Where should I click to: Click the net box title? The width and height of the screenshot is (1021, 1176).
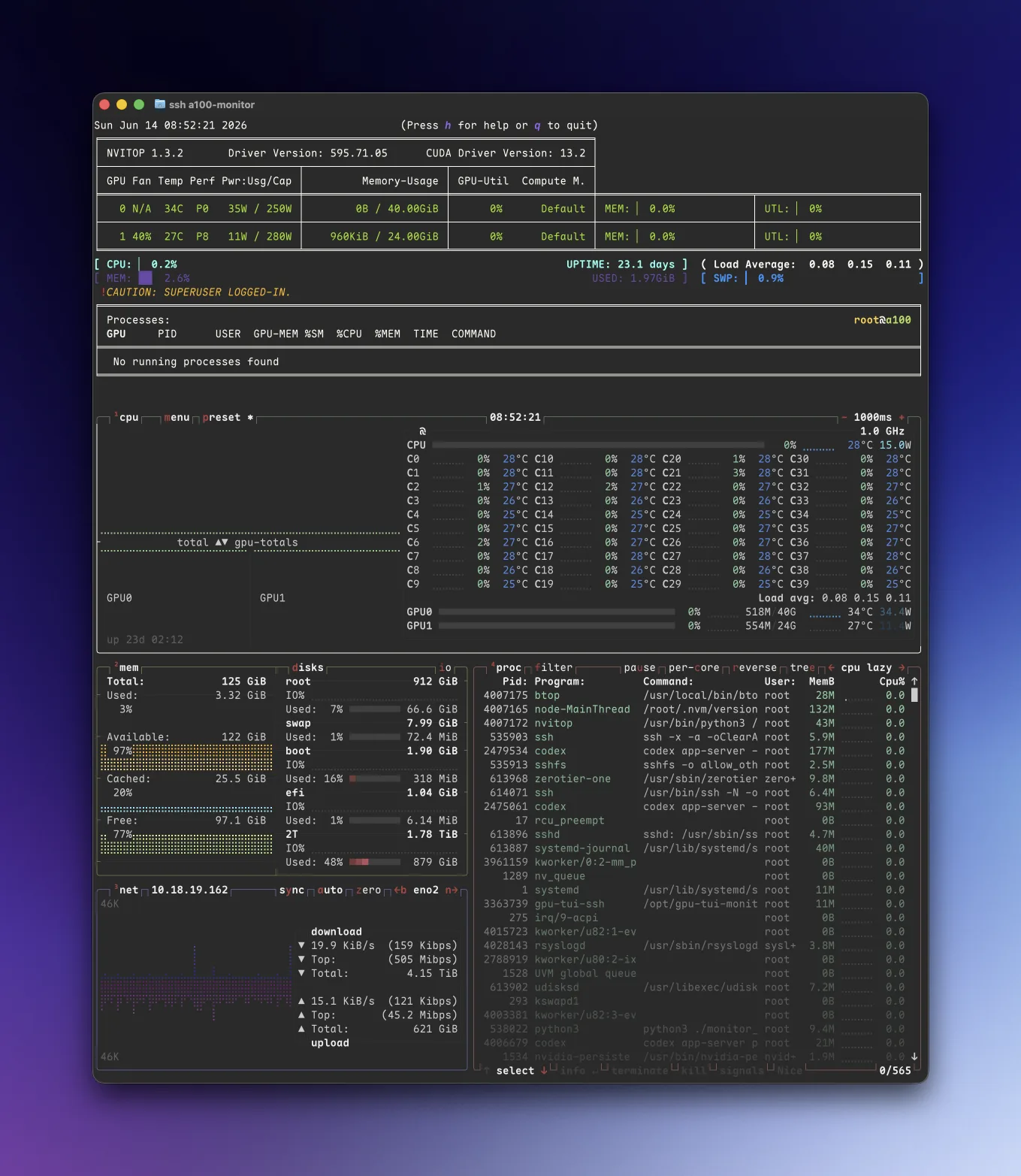[x=129, y=890]
